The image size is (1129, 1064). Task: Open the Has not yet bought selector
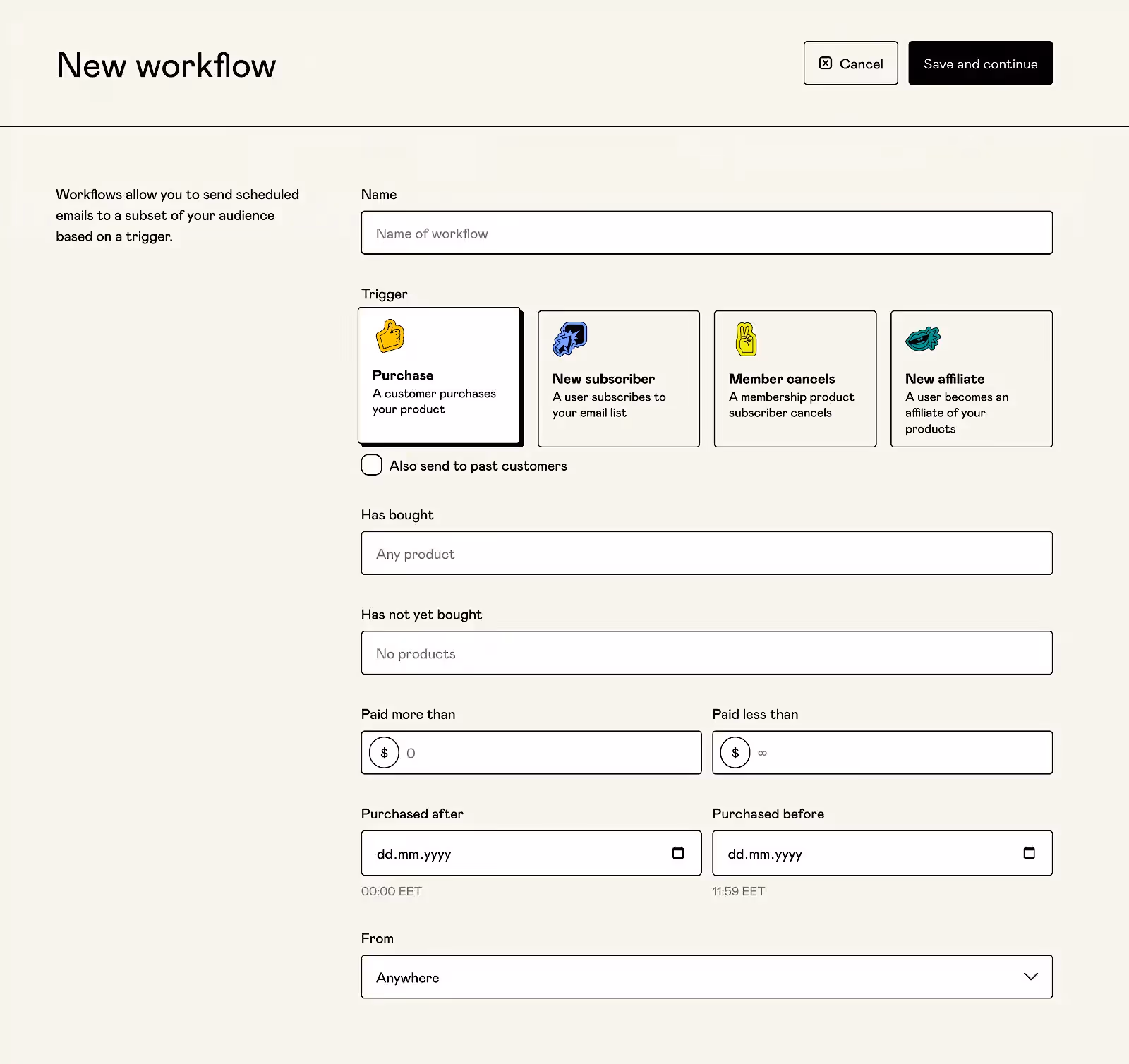[706, 653]
